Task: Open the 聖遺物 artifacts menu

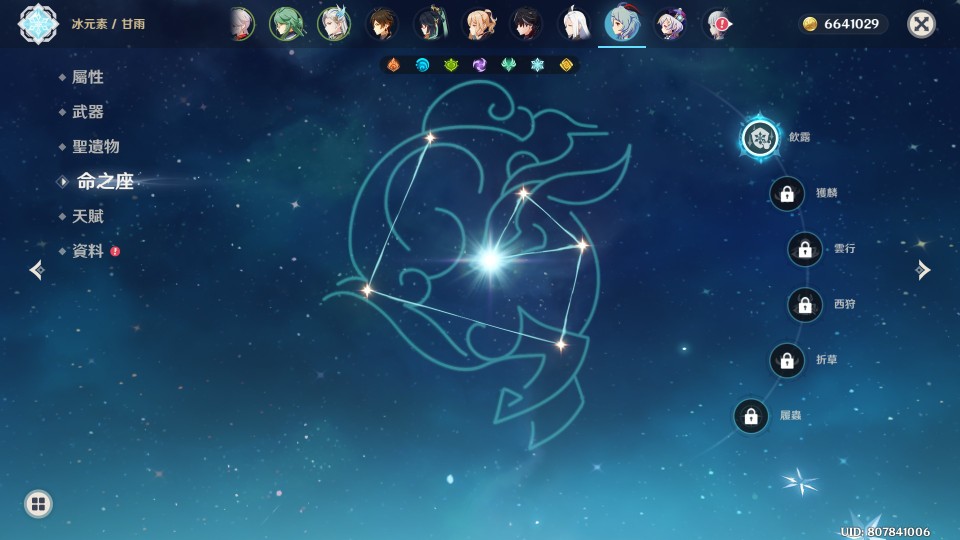Action: point(96,146)
